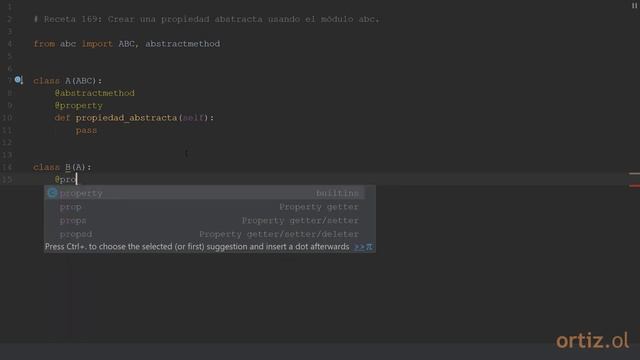Click 'propiedad_abstracta' method name on line 10
This screenshot has height=360, width=640.
click(x=127, y=118)
